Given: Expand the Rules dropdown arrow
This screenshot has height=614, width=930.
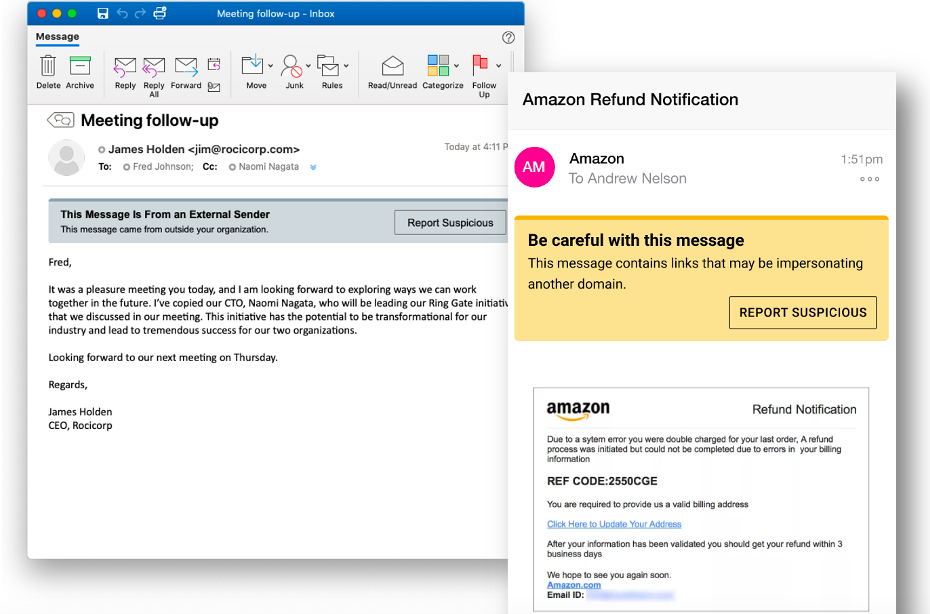Looking at the screenshot, I should click(x=346, y=66).
